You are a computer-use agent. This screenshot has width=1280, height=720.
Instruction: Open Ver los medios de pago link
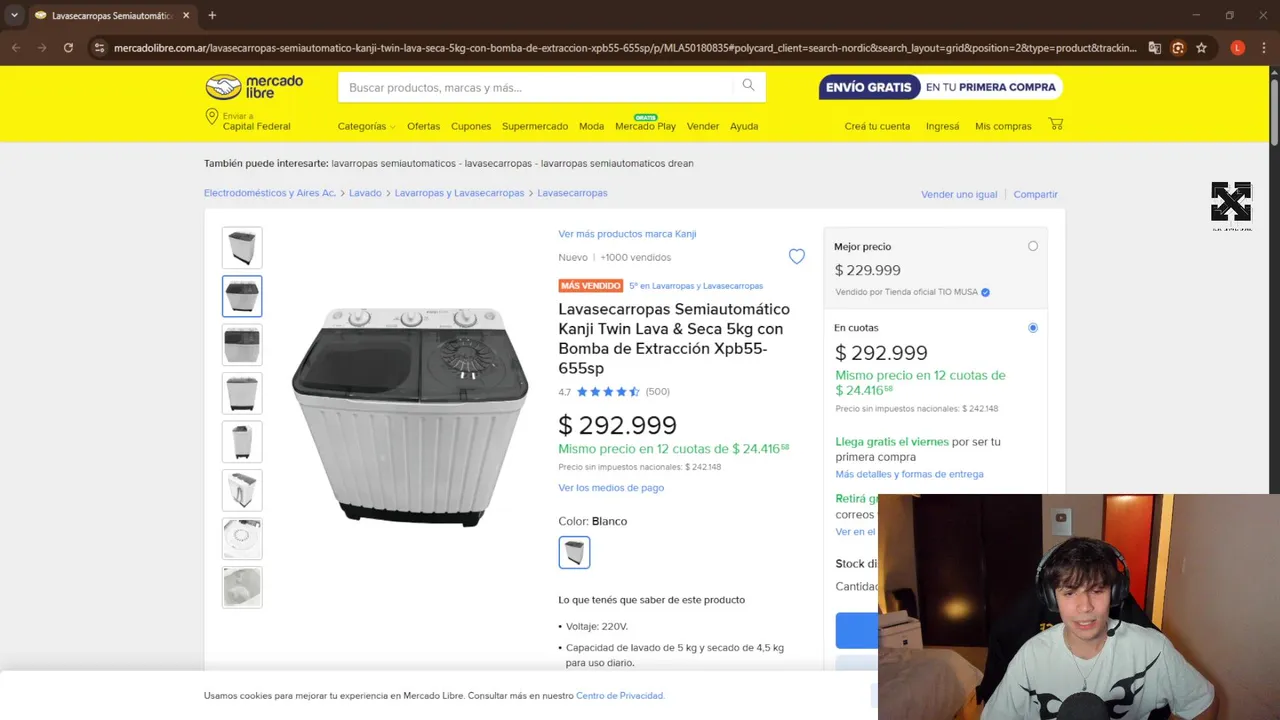click(611, 488)
